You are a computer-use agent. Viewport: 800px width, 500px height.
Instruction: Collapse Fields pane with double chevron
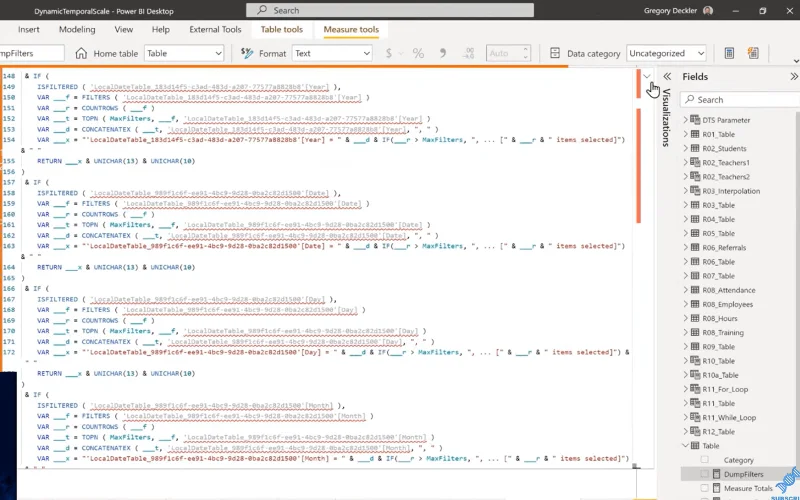click(794, 77)
